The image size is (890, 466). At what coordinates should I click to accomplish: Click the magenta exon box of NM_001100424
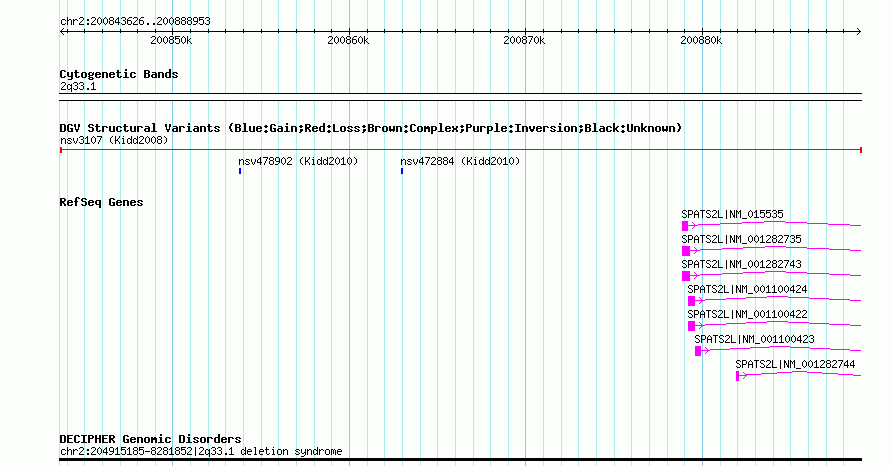point(691,301)
